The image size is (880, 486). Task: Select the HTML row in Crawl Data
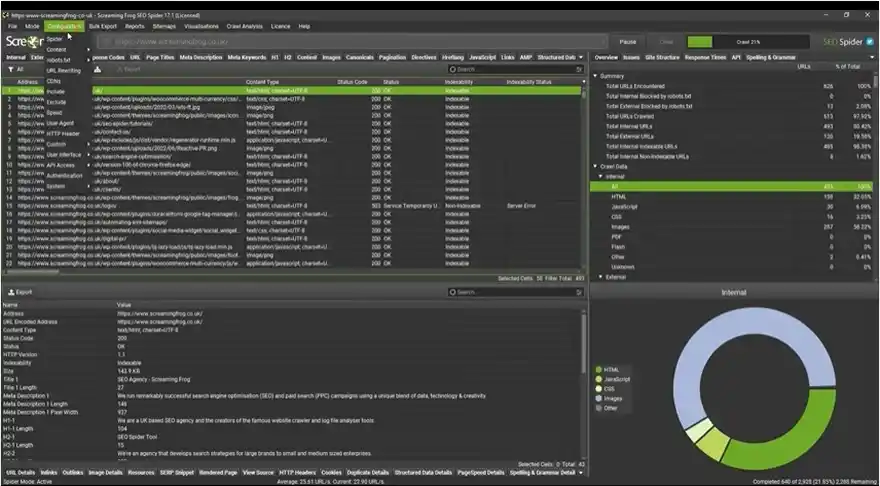pyautogui.click(x=731, y=197)
